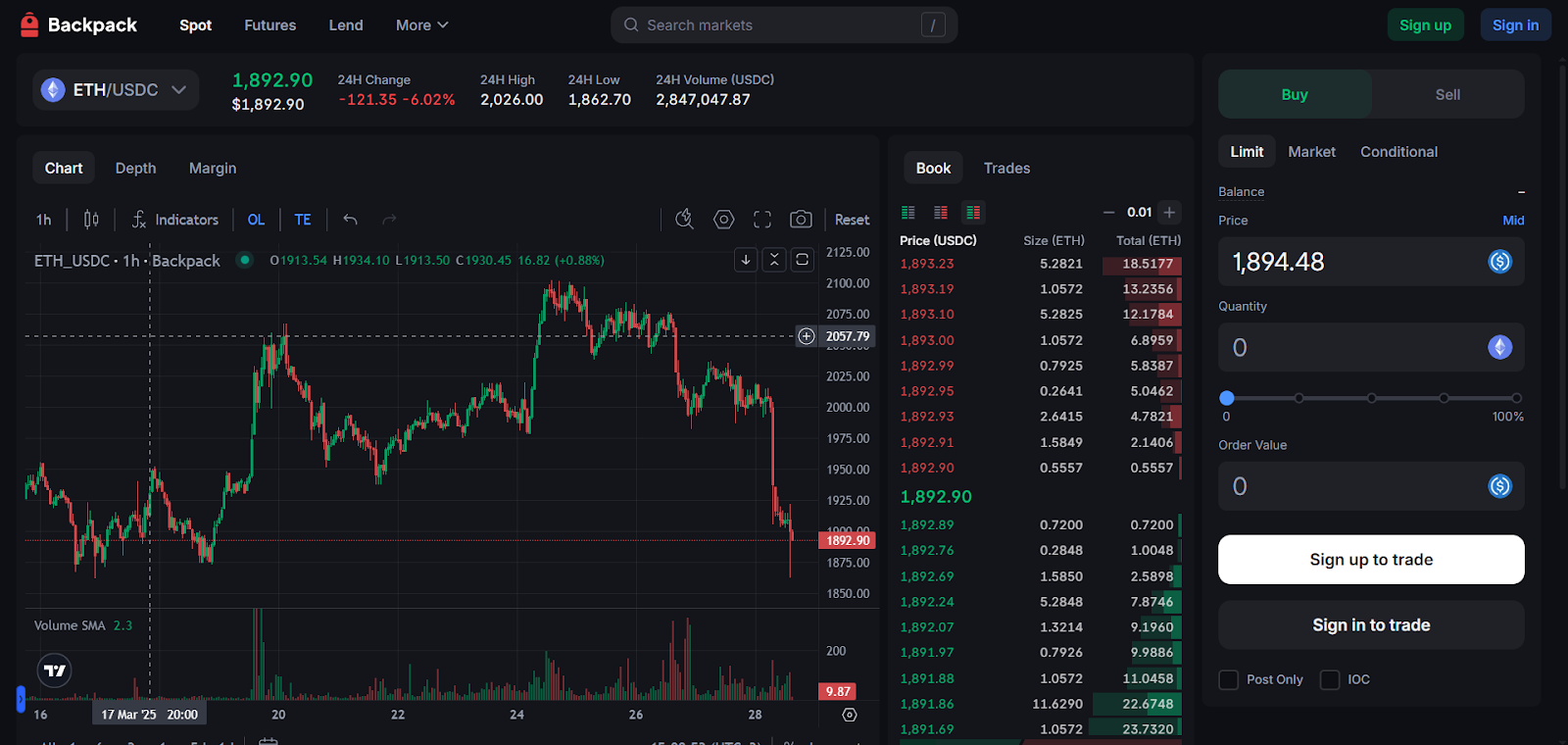Take a chart snapshot with camera icon
Viewport: 1568px width, 745px height.
tap(801, 220)
